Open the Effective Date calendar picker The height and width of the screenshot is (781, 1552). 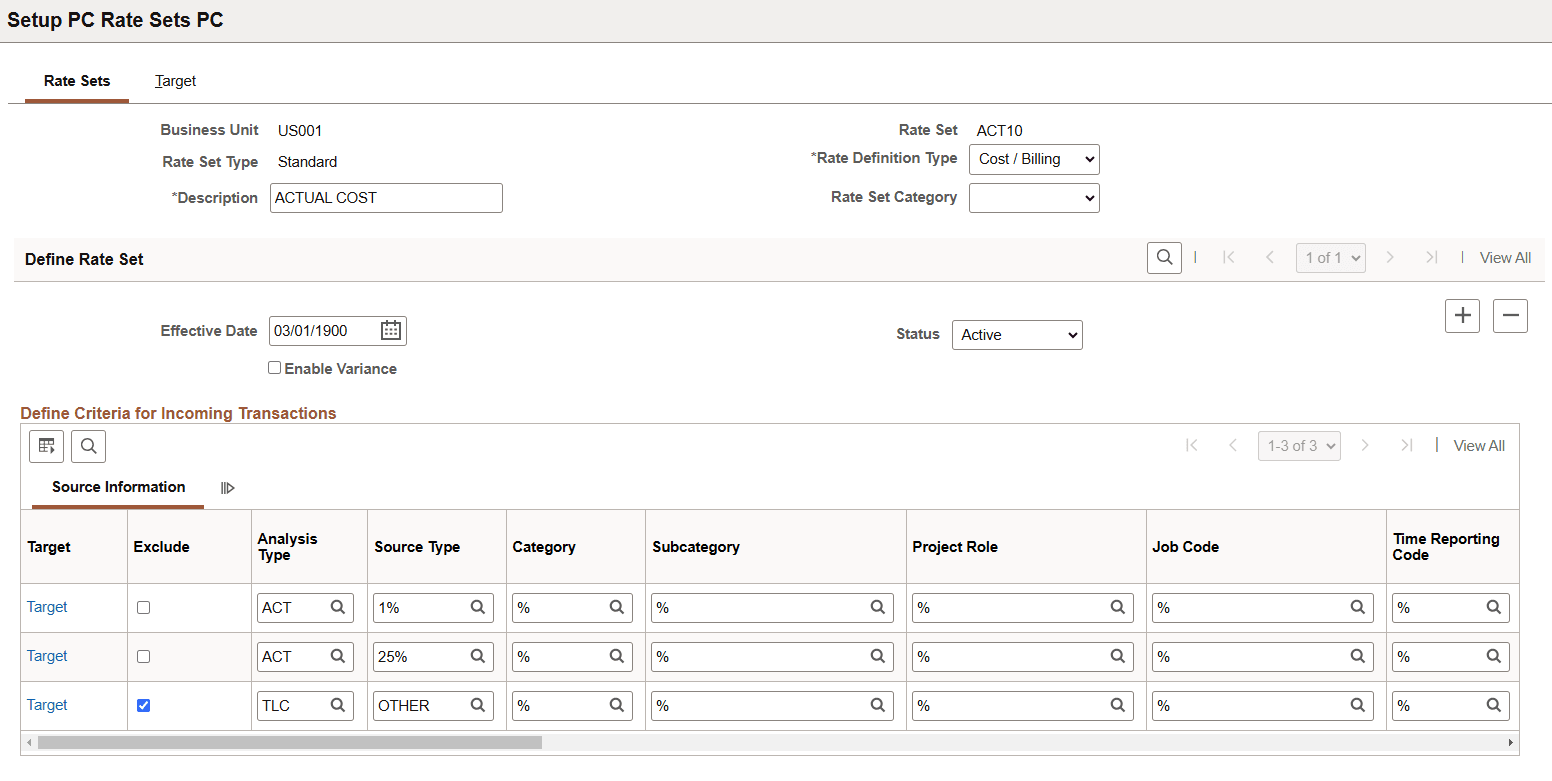(391, 330)
